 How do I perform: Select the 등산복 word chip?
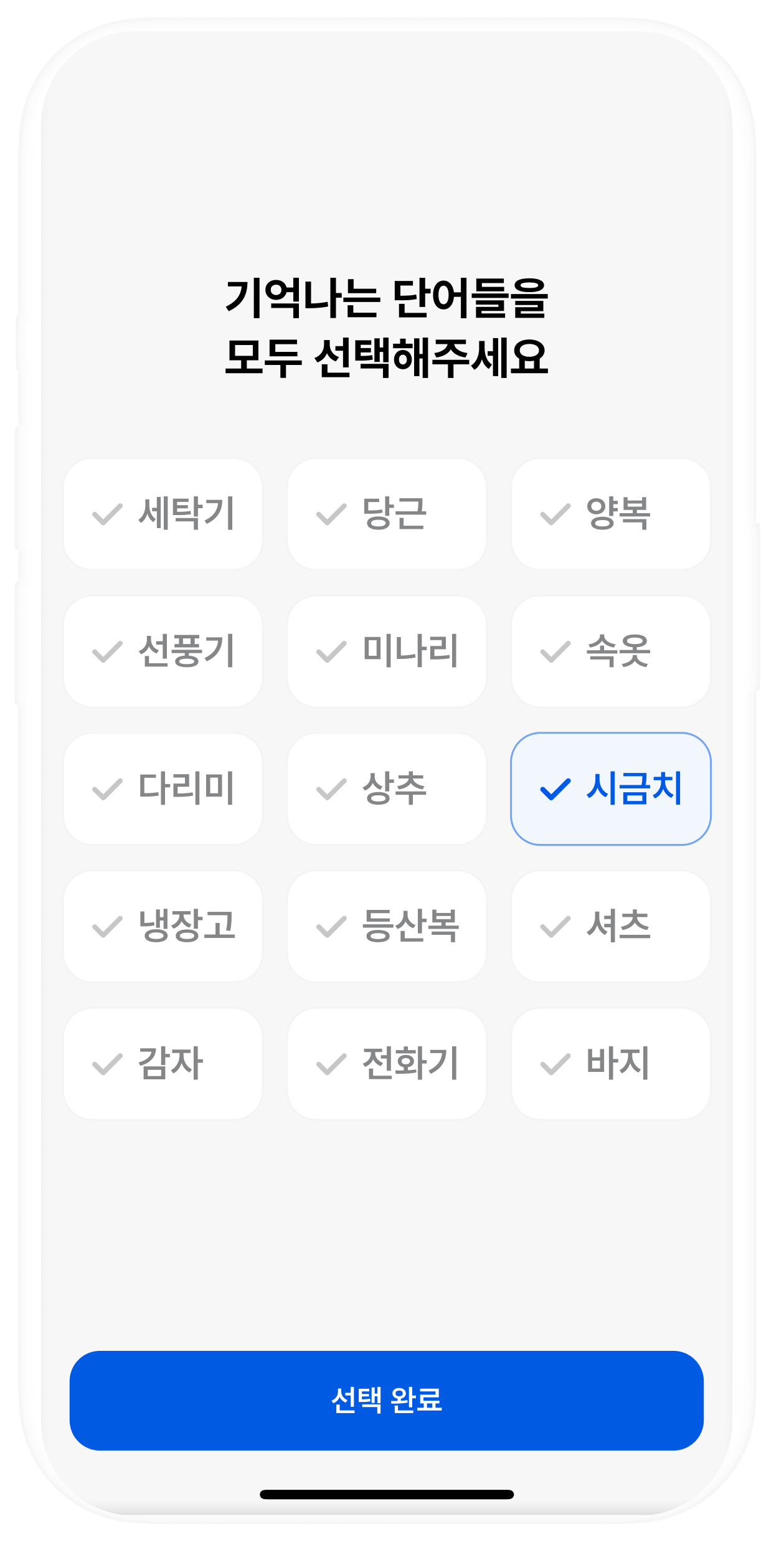[x=387, y=926]
